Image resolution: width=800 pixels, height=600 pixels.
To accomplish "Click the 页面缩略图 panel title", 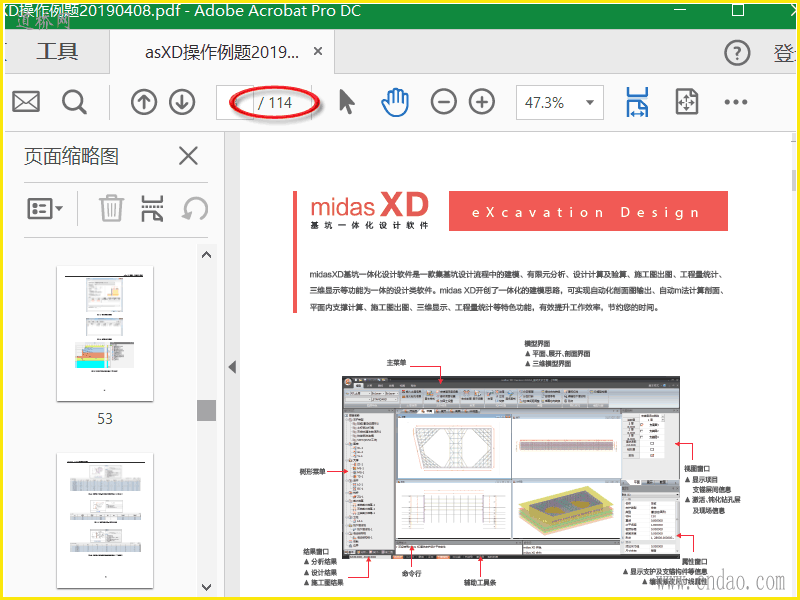I will tap(71, 156).
